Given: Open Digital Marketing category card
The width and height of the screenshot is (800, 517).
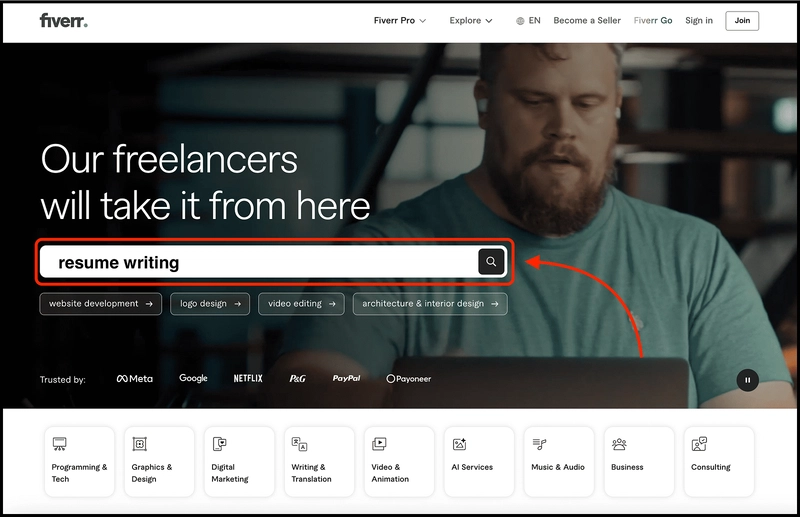Looking at the screenshot, I should coord(239,461).
